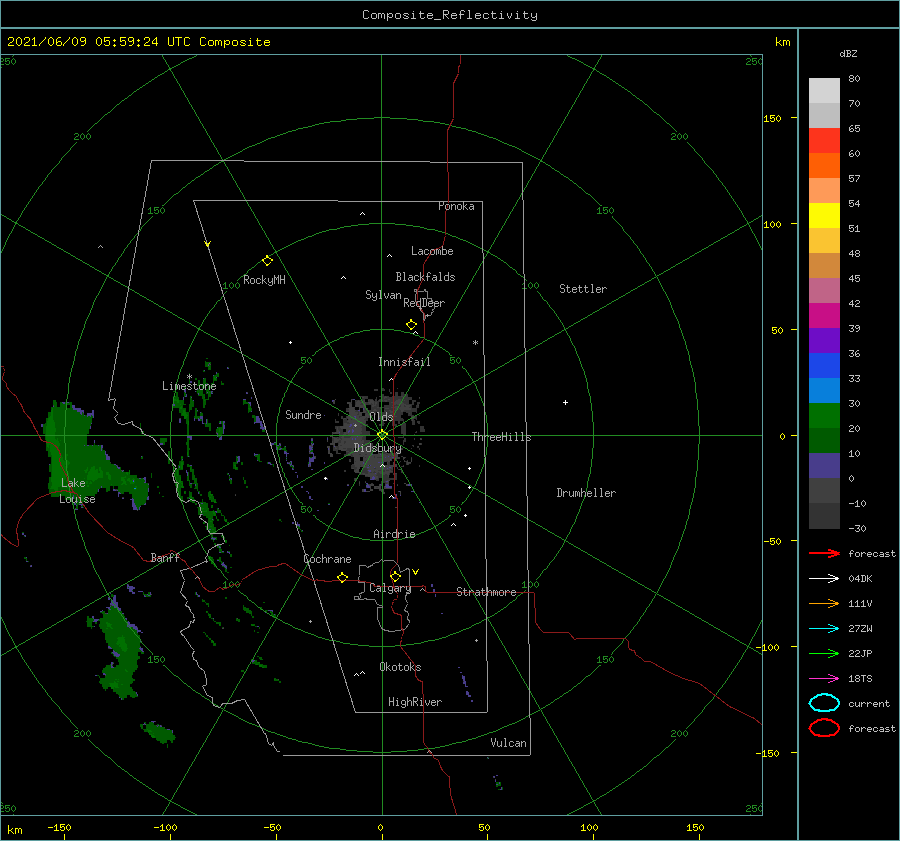Image resolution: width=900 pixels, height=841 pixels.
Task: Click the Composite_Reflectivity title text
Action: pyautogui.click(x=450, y=15)
